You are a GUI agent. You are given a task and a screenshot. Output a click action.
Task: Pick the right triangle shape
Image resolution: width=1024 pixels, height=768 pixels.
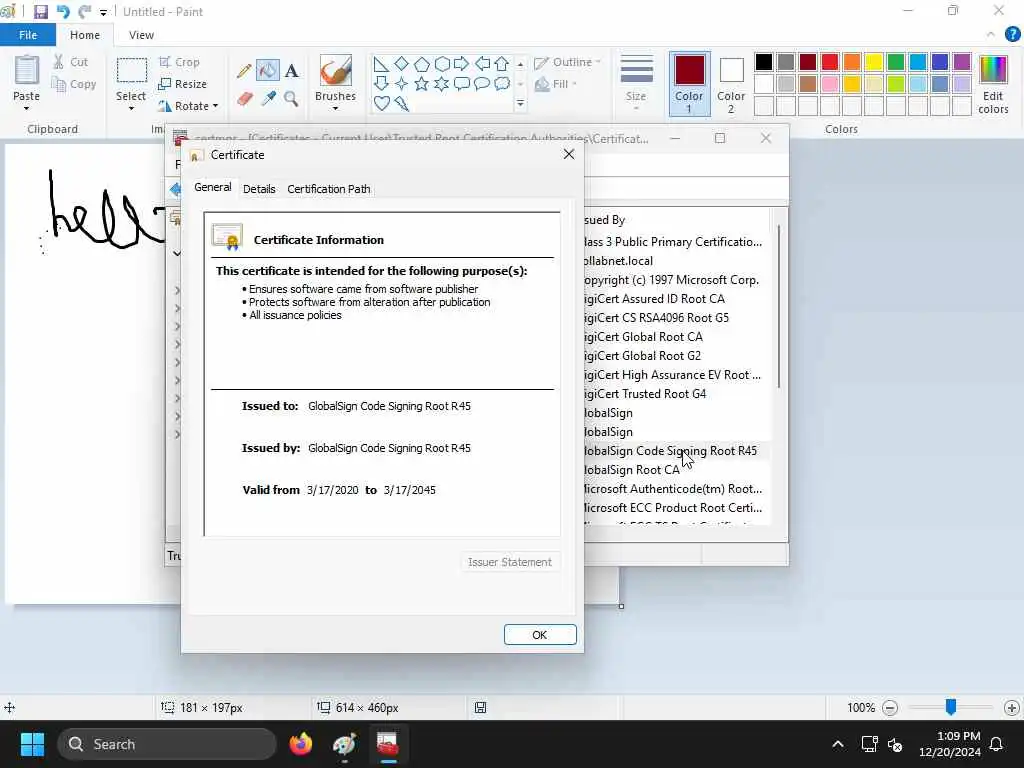pyautogui.click(x=381, y=64)
